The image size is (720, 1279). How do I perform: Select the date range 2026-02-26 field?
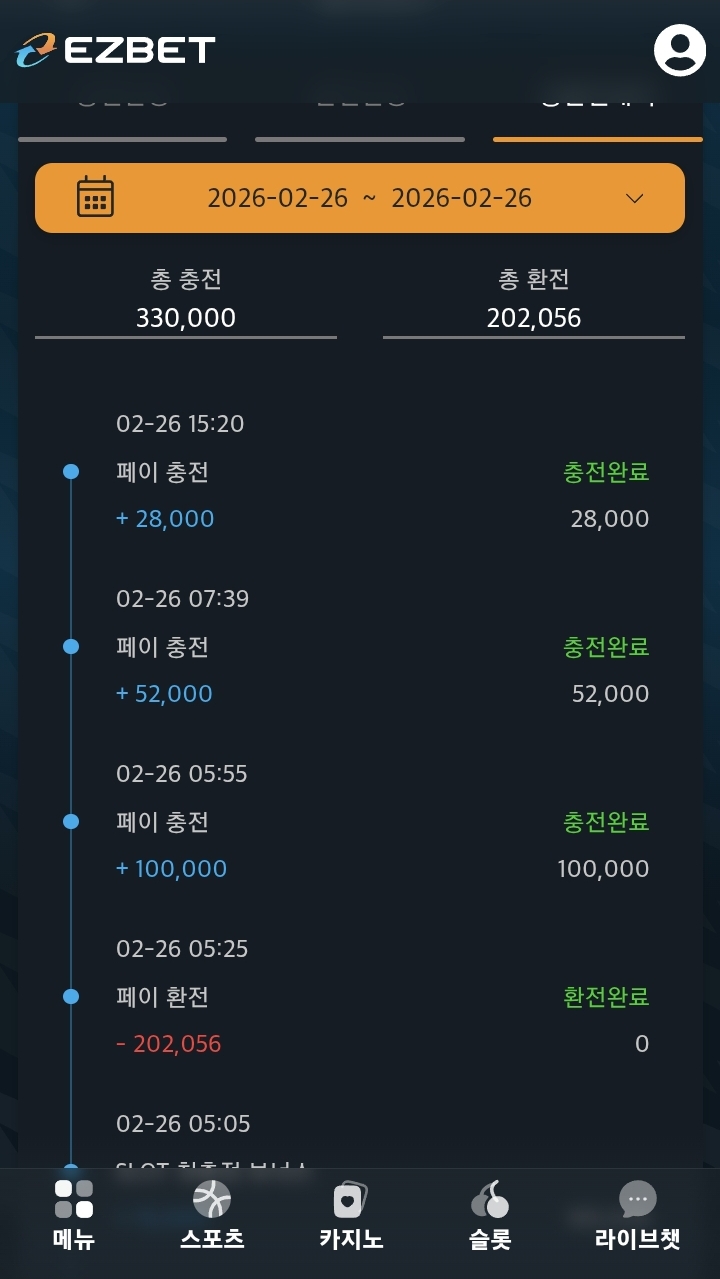pyautogui.click(x=369, y=198)
